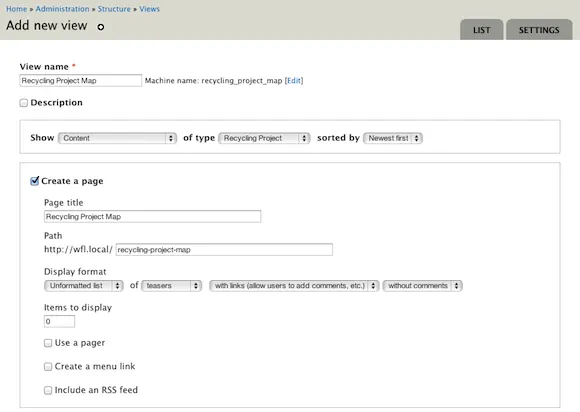Open the Recycling Project type dropdown
580x412 pixels.
tap(264, 138)
